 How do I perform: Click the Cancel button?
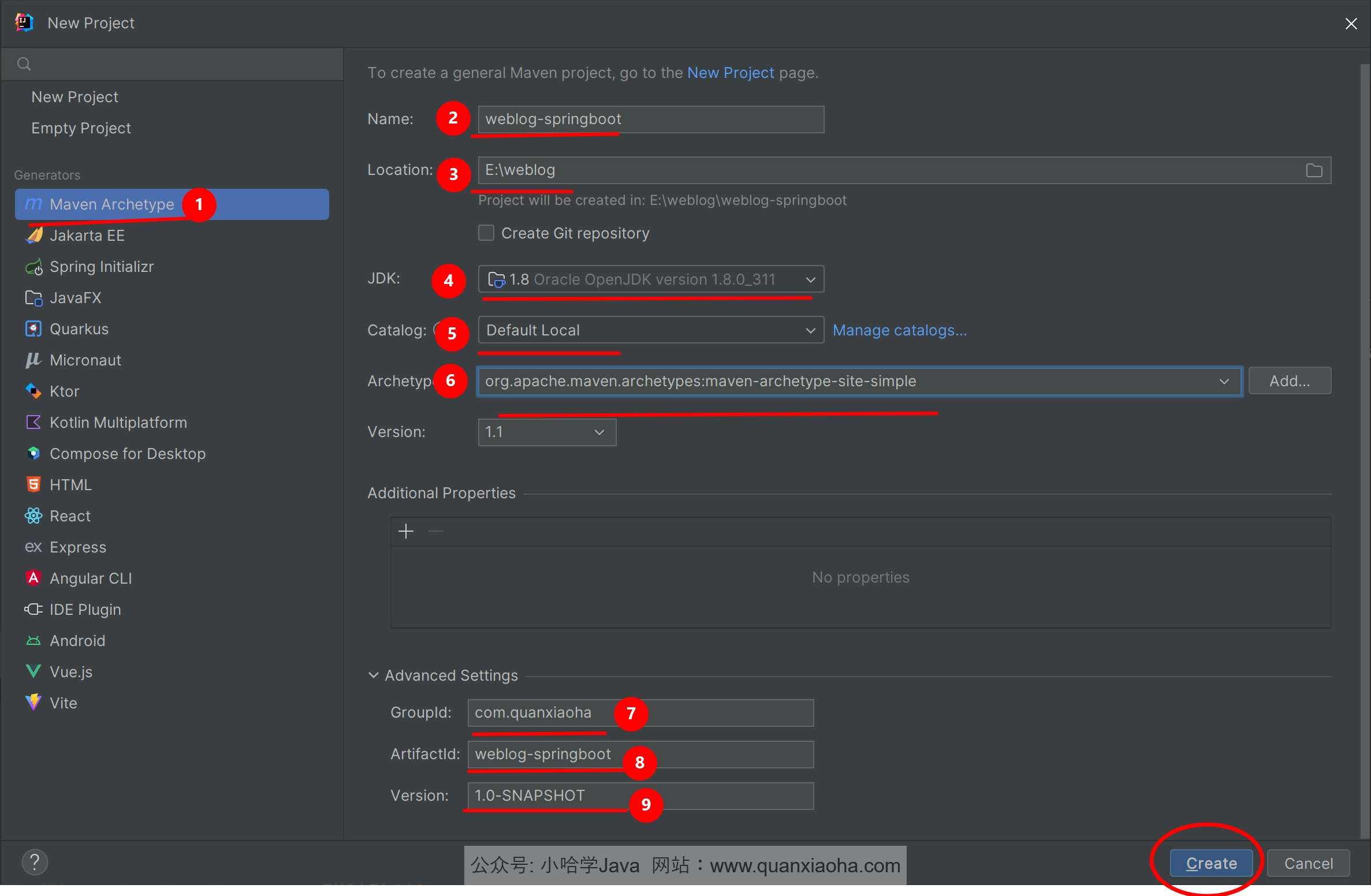pyautogui.click(x=1308, y=863)
